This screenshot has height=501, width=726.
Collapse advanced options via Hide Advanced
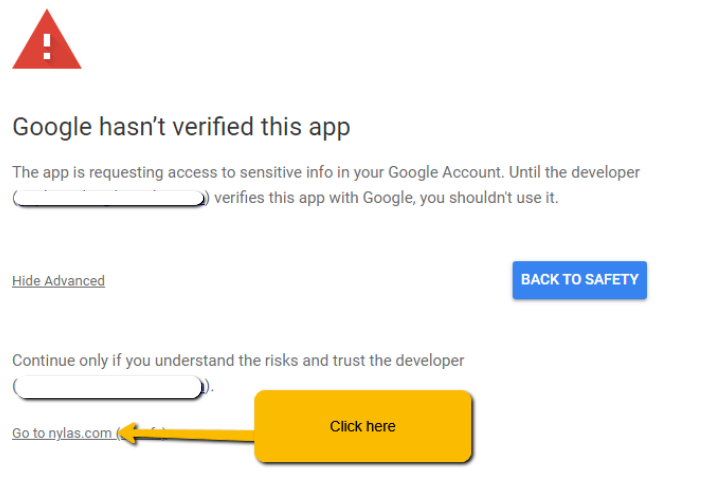point(58,281)
